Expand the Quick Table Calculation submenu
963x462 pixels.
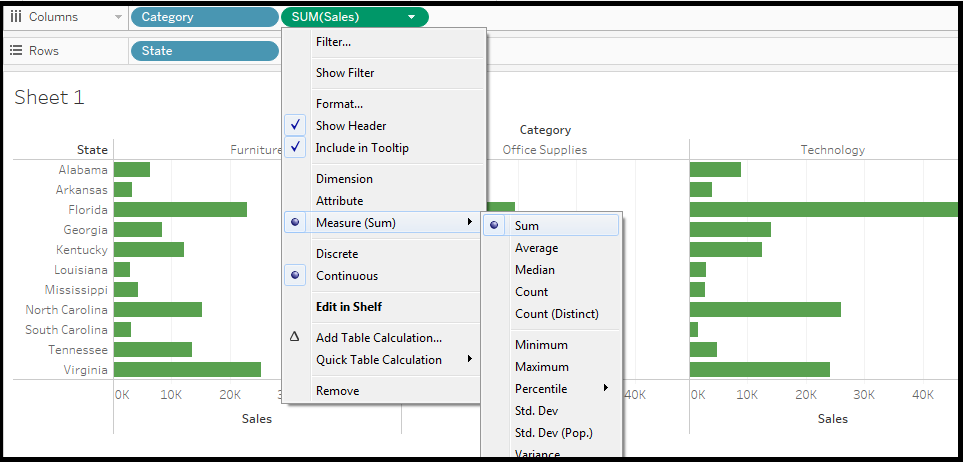tap(379, 360)
